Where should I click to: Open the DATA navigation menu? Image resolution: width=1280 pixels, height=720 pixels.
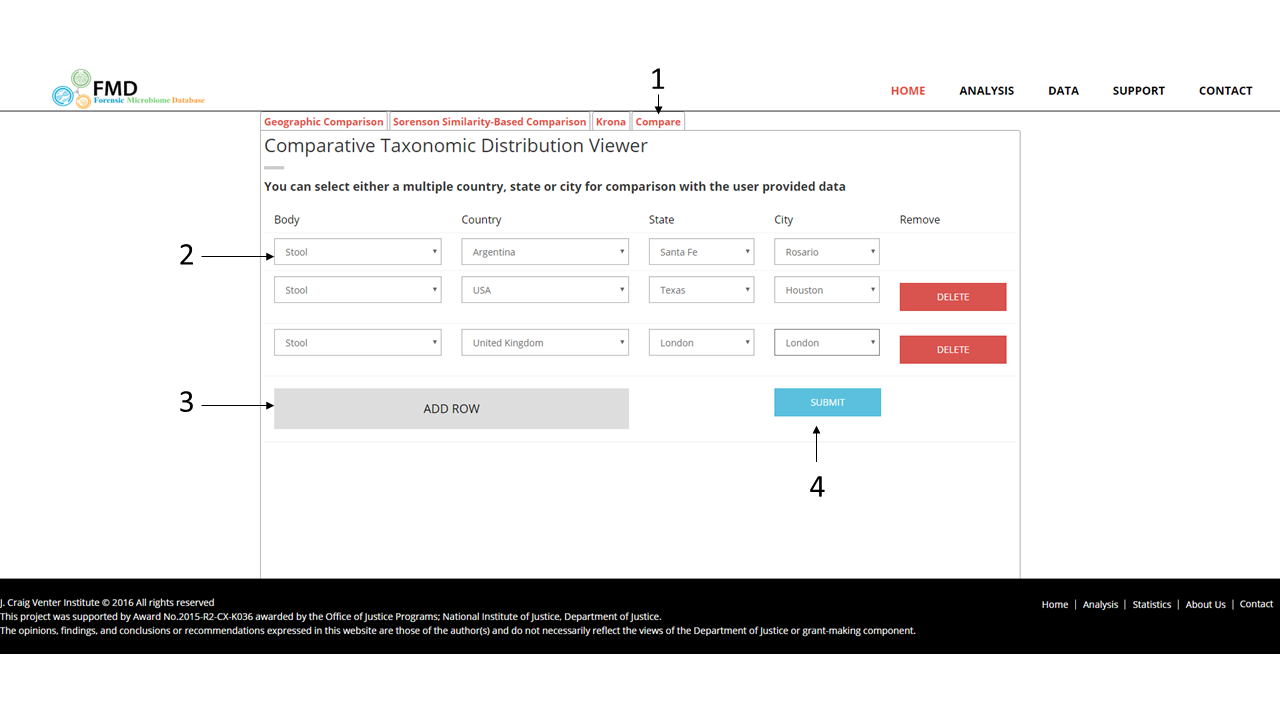pos(1063,91)
